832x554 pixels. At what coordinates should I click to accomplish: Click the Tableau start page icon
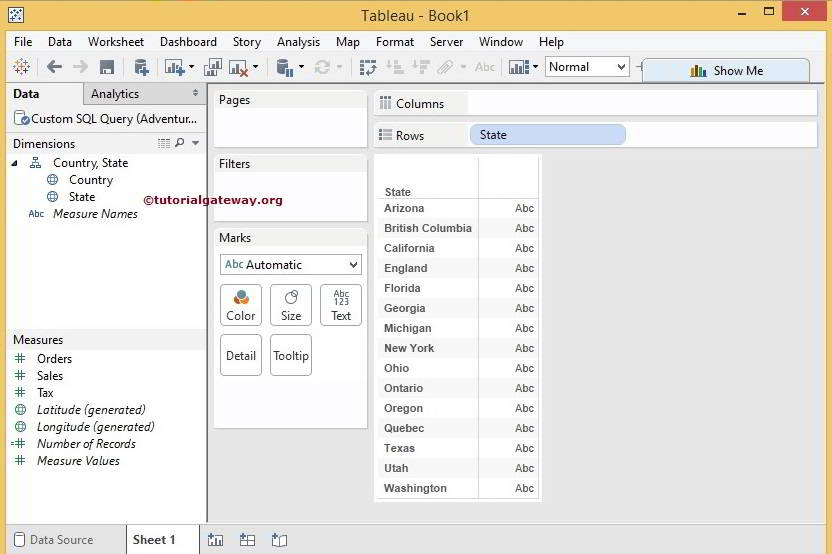pyautogui.click(x=22, y=67)
